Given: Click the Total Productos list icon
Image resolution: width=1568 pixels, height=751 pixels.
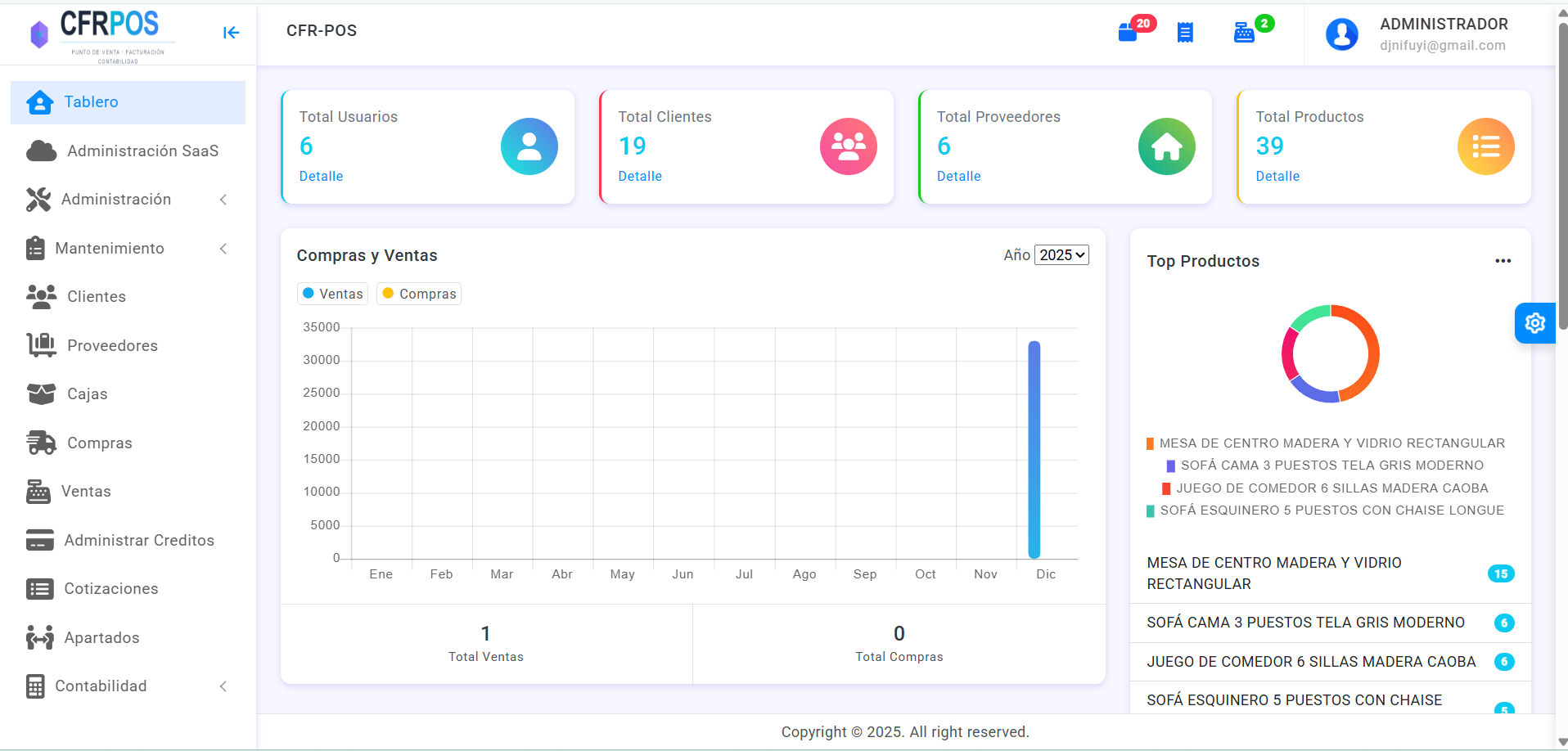Looking at the screenshot, I should pyautogui.click(x=1486, y=146).
